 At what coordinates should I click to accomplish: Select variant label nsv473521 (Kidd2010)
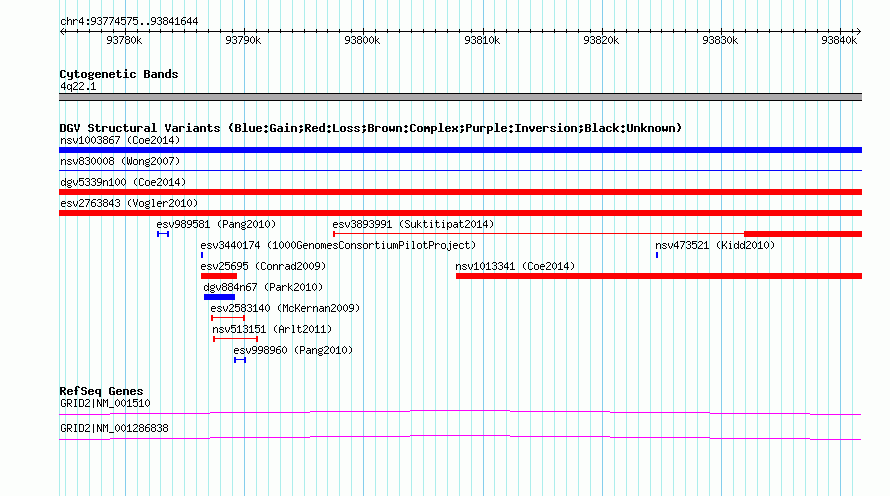point(715,245)
